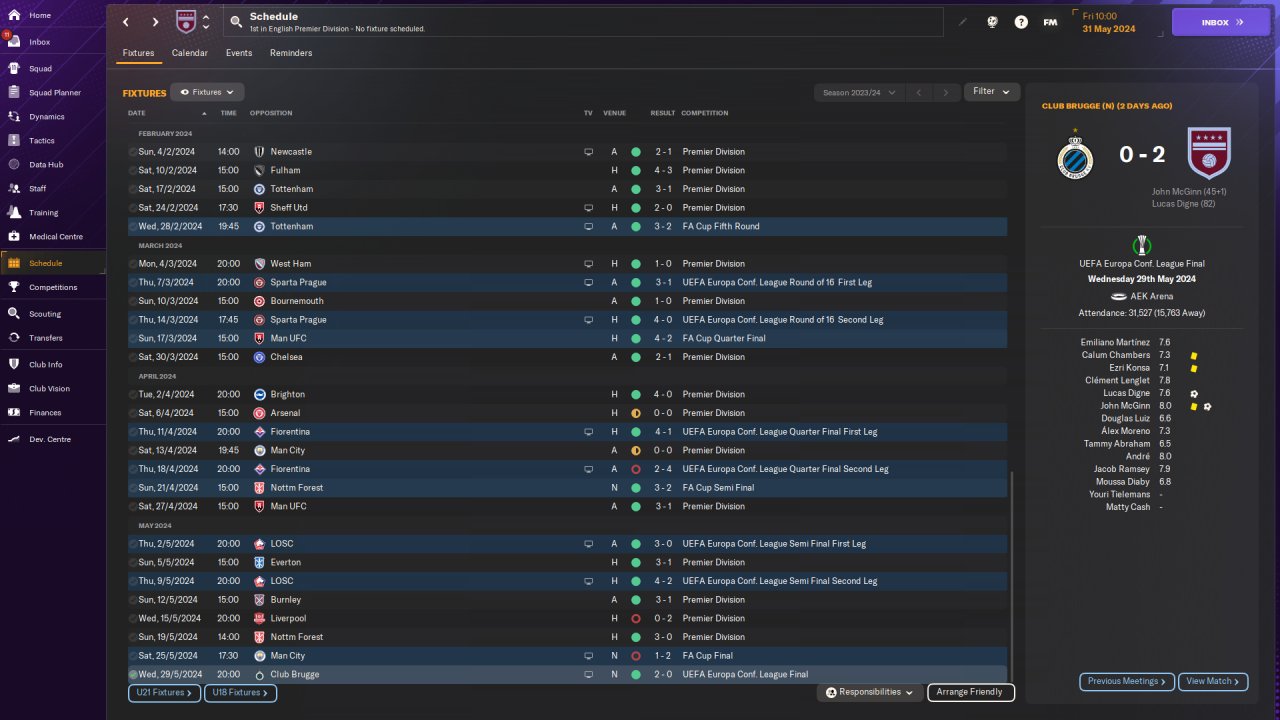This screenshot has width=1280, height=720.
Task: Go to Scouting in the sidebar
Action: click(x=53, y=314)
